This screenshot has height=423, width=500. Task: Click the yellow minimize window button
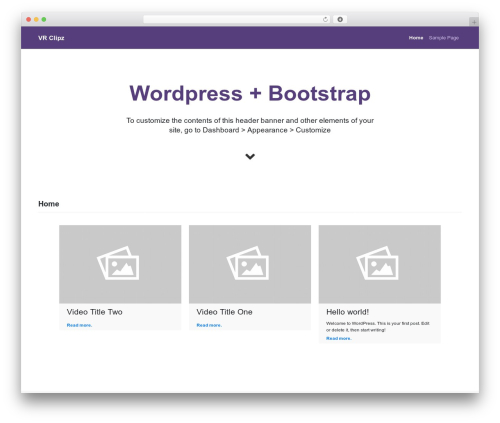point(36,19)
